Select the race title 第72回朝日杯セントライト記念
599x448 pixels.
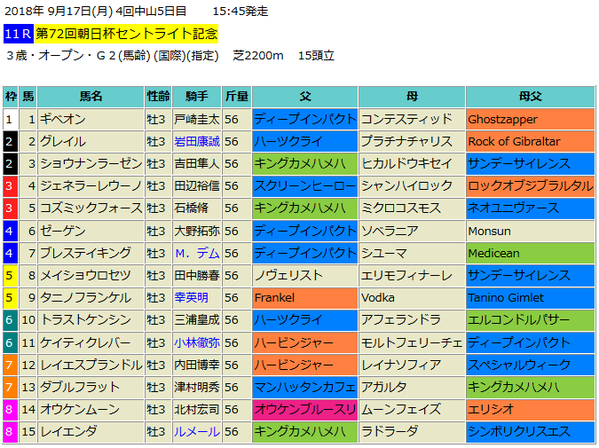coord(126,34)
